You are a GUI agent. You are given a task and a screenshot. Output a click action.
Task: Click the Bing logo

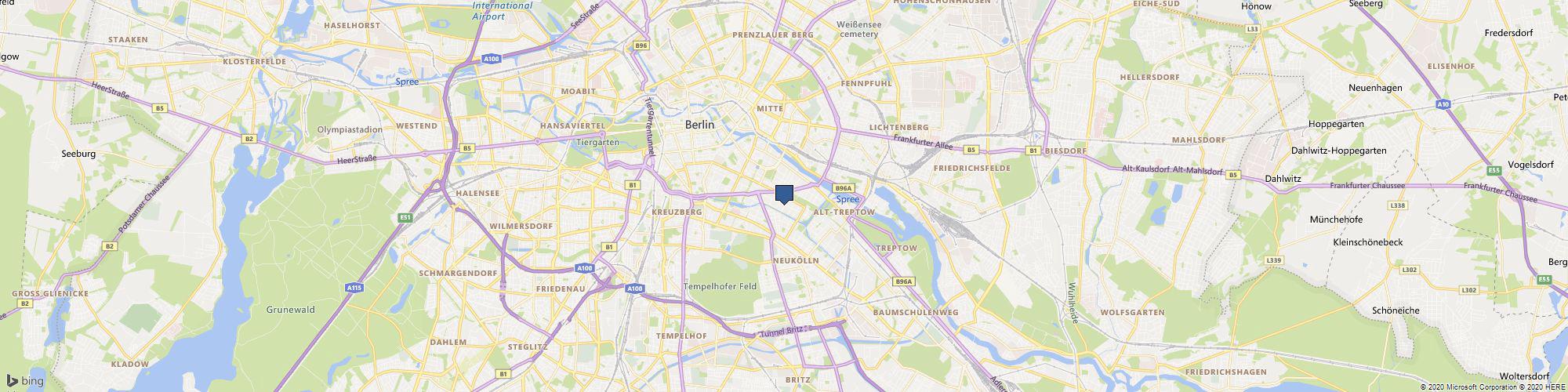26,381
